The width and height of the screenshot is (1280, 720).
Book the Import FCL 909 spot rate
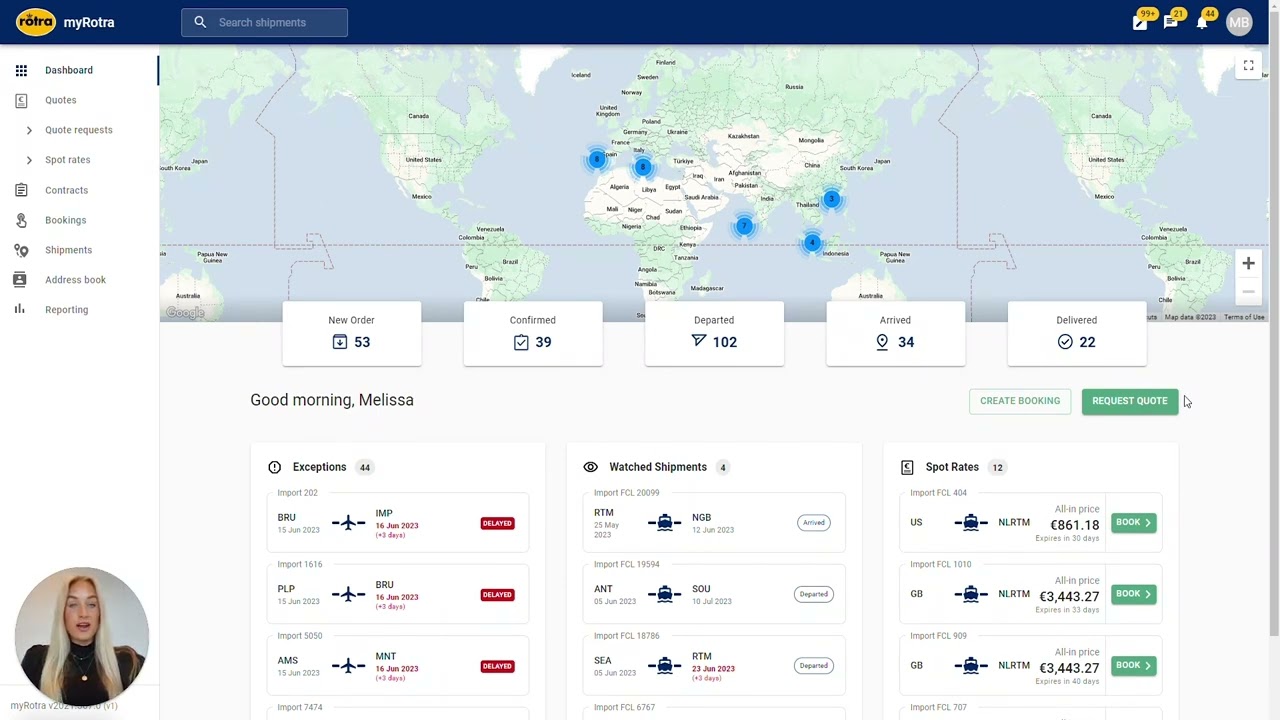click(1133, 665)
